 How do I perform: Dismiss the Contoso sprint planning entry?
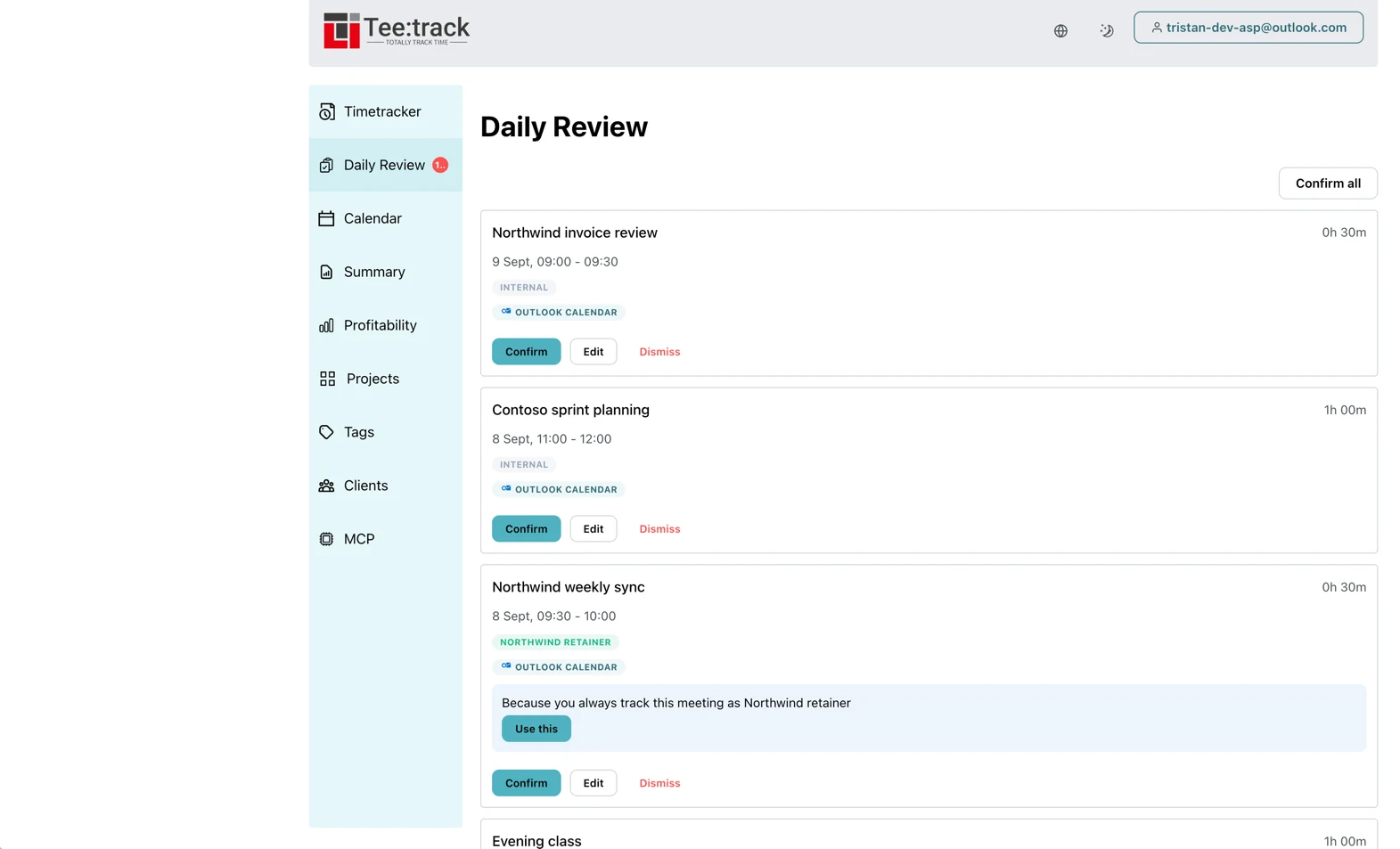coord(659,529)
